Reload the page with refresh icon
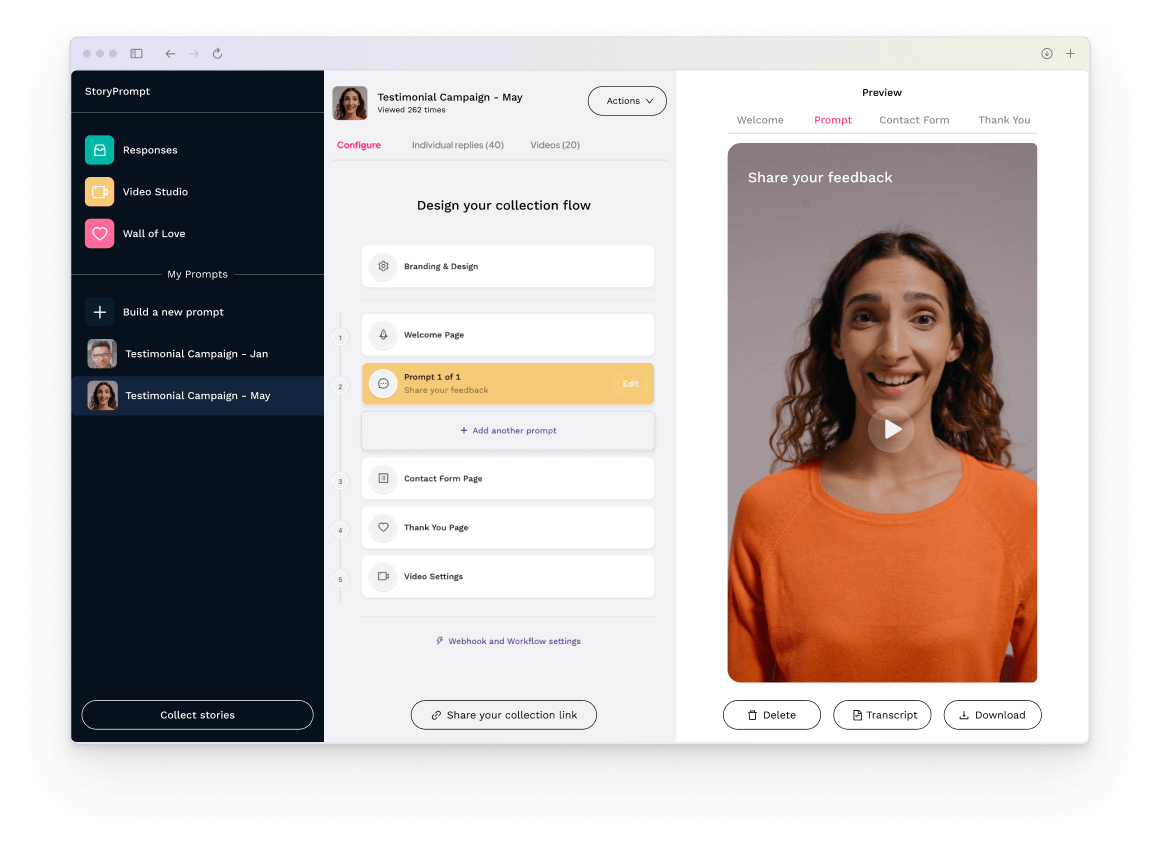The width and height of the screenshot is (1160, 848). click(x=218, y=53)
